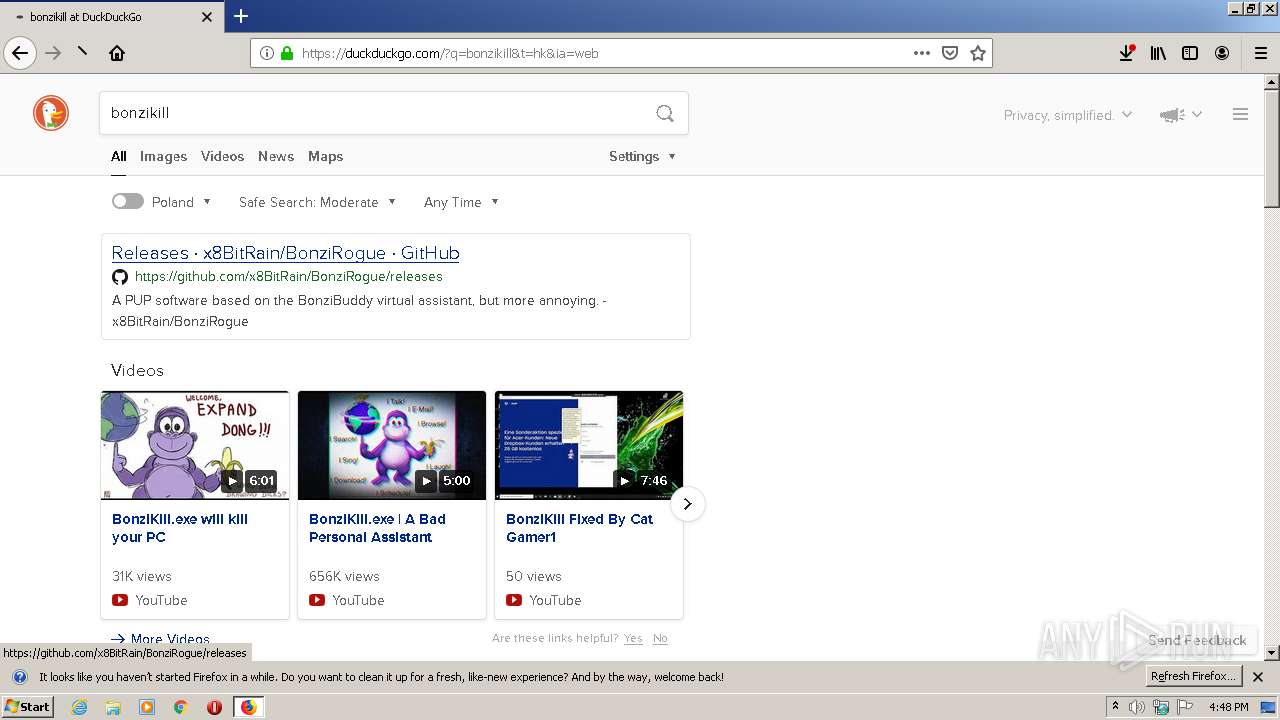Open the Firefox hamburger menu
Viewport: 1280px width, 720px height.
(1260, 53)
